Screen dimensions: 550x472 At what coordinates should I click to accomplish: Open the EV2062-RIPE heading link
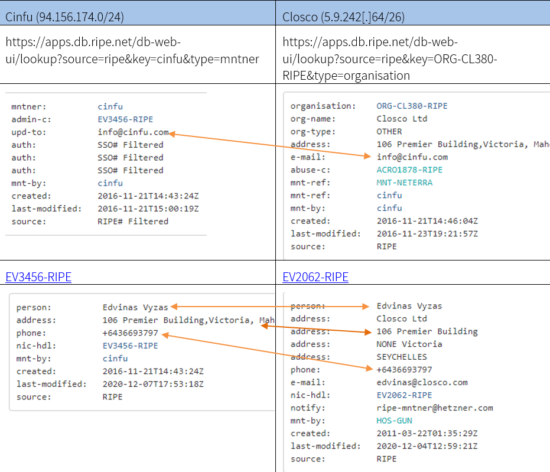315,277
